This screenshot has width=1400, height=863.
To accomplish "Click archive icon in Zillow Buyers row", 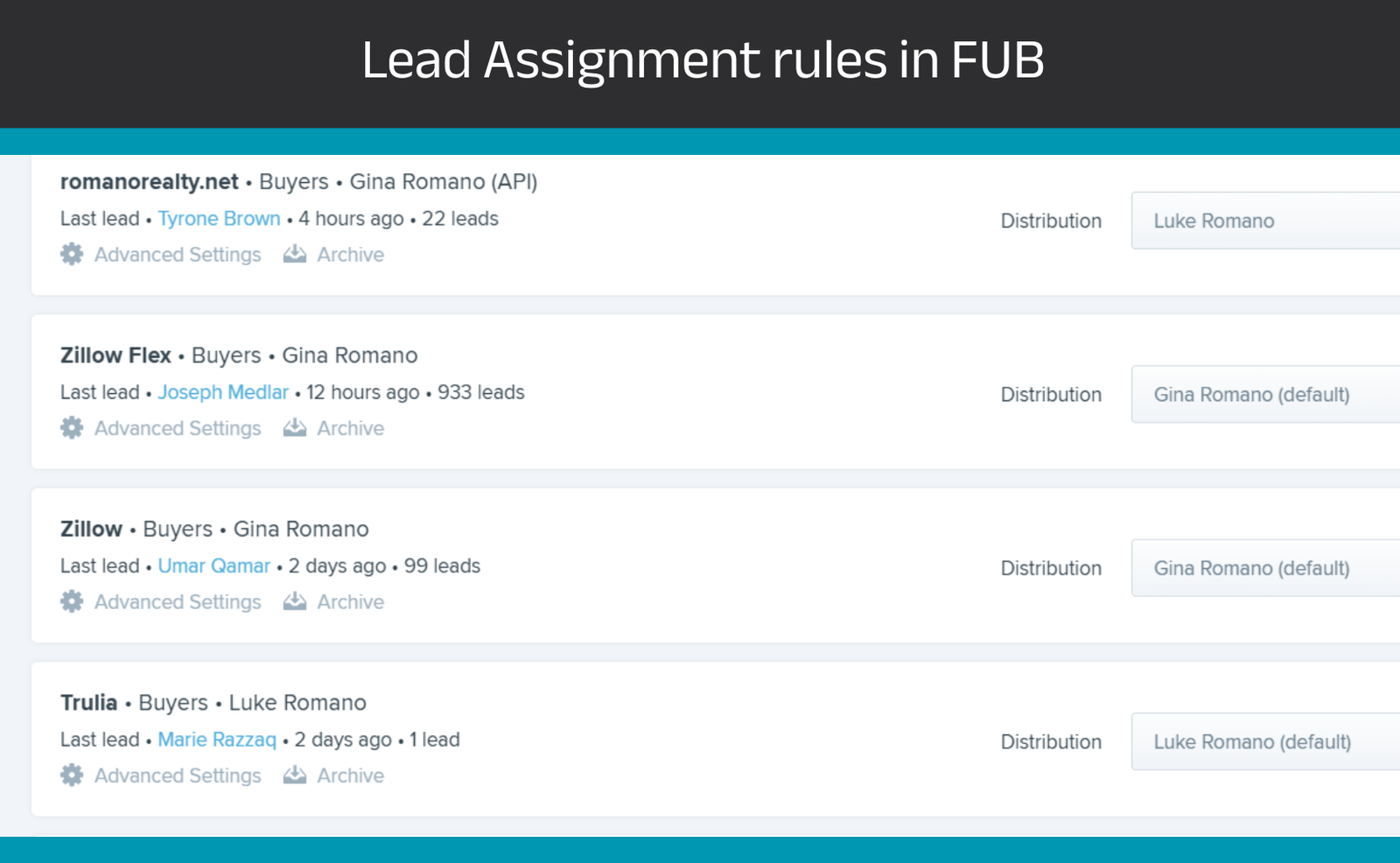I will (295, 601).
